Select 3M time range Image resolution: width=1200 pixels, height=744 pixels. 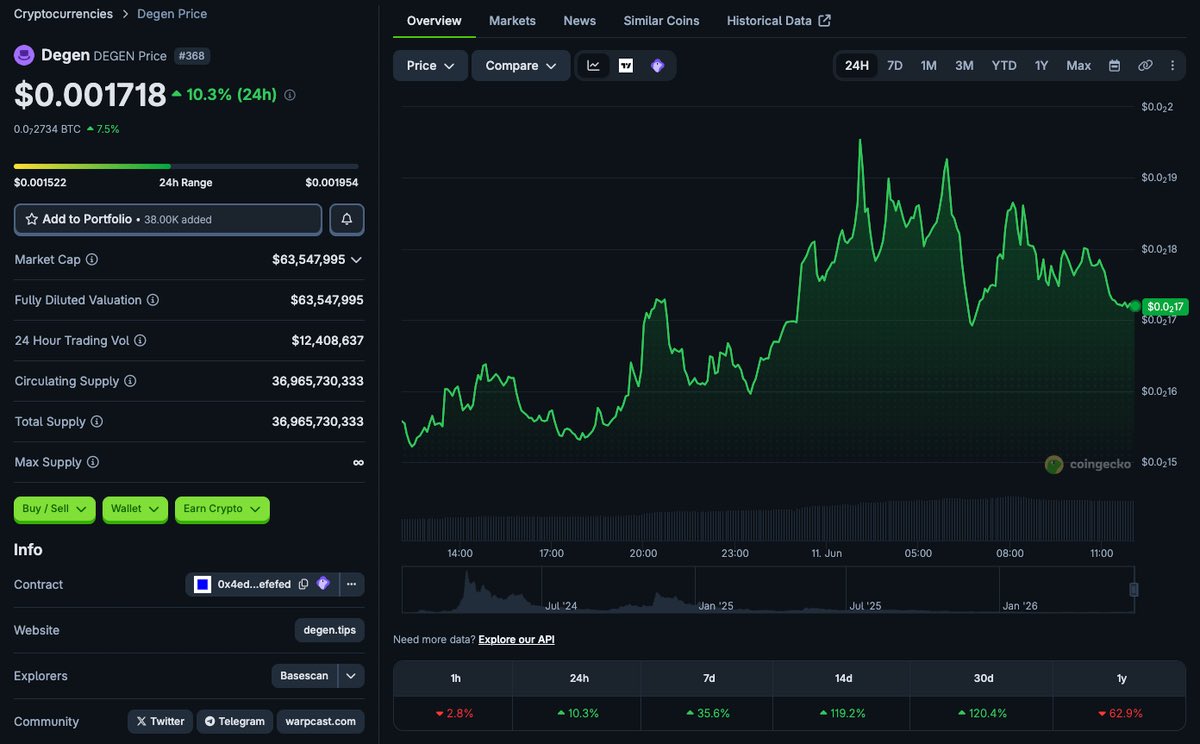click(x=964, y=66)
